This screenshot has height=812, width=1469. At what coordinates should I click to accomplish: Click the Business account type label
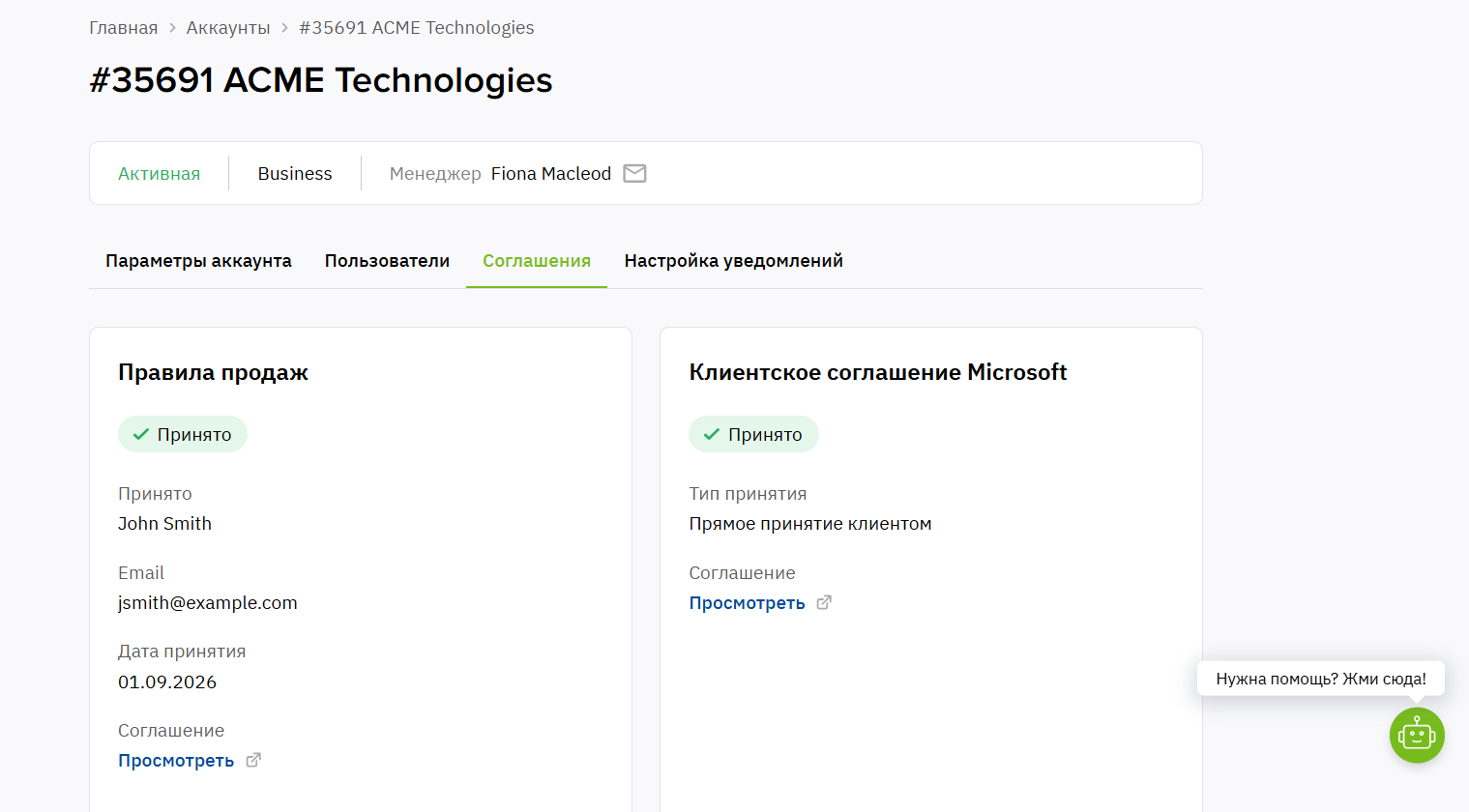[x=295, y=174]
